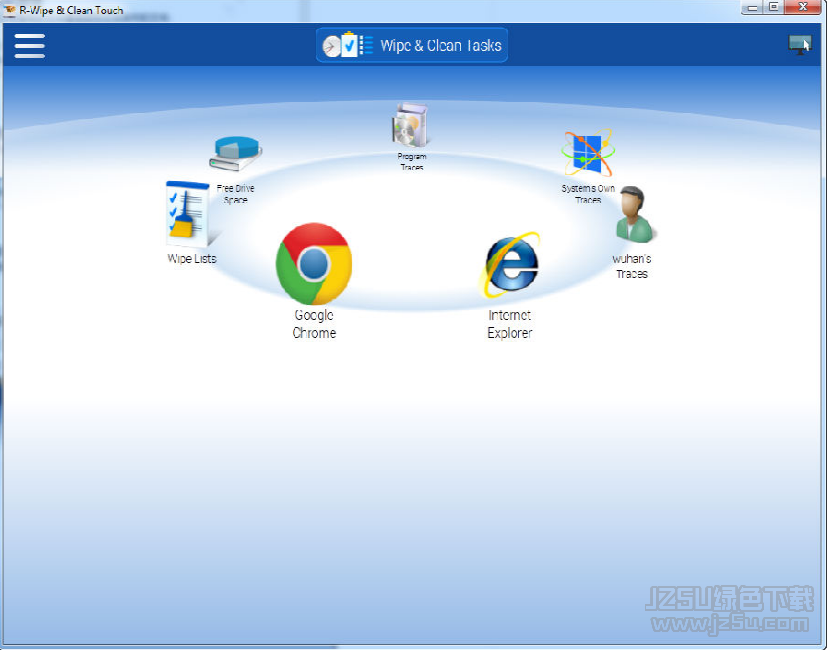Select the Free Drive Space icon
The image size is (827, 650).
(x=236, y=154)
